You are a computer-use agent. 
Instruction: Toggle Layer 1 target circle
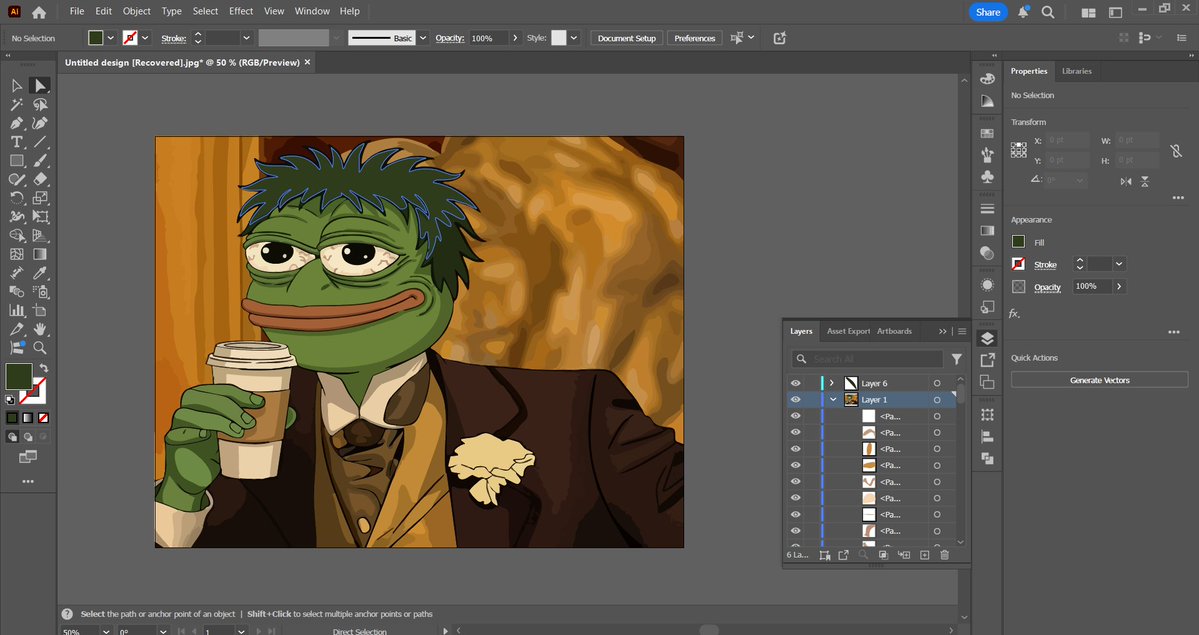937,399
